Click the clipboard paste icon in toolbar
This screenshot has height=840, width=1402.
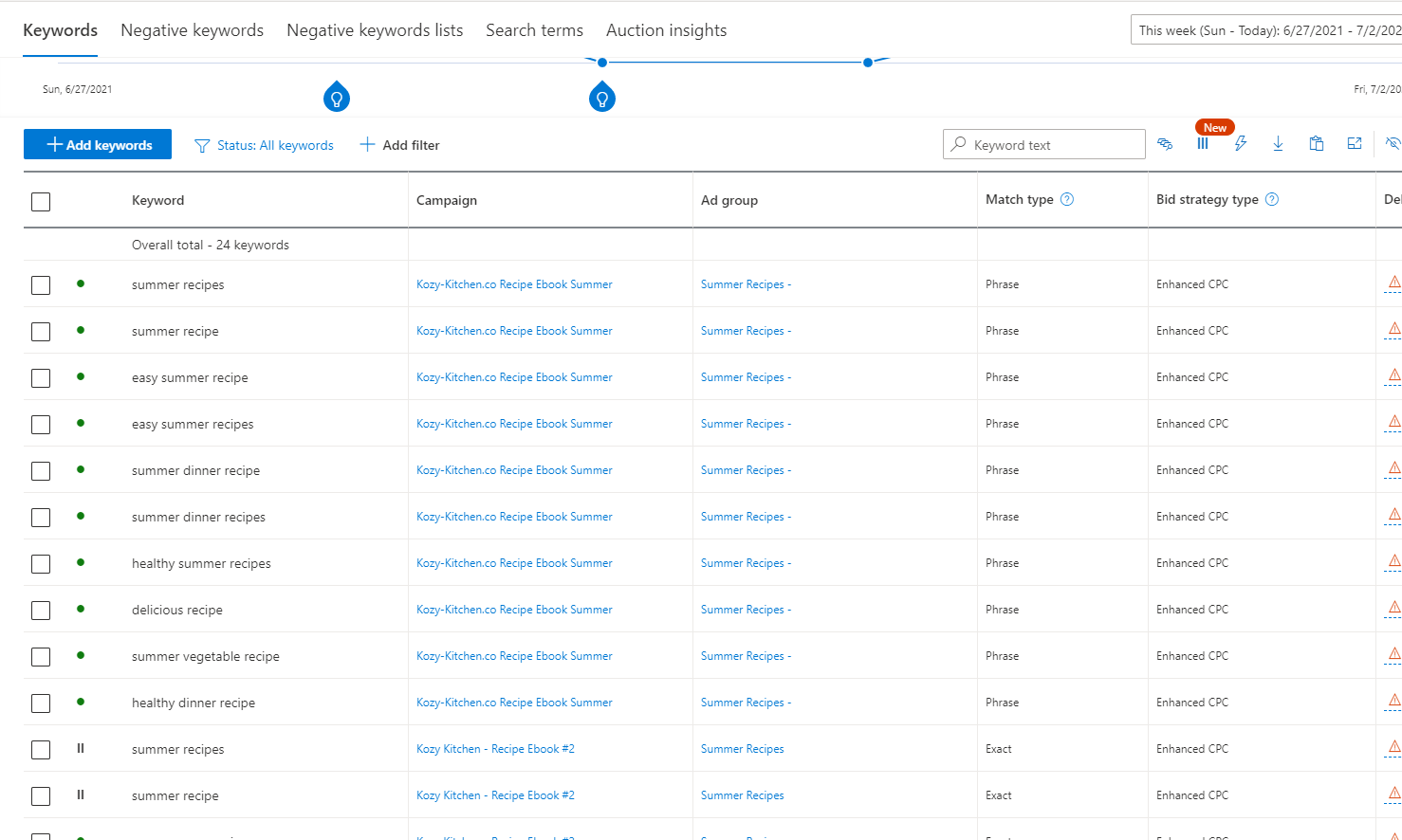coord(1316,144)
